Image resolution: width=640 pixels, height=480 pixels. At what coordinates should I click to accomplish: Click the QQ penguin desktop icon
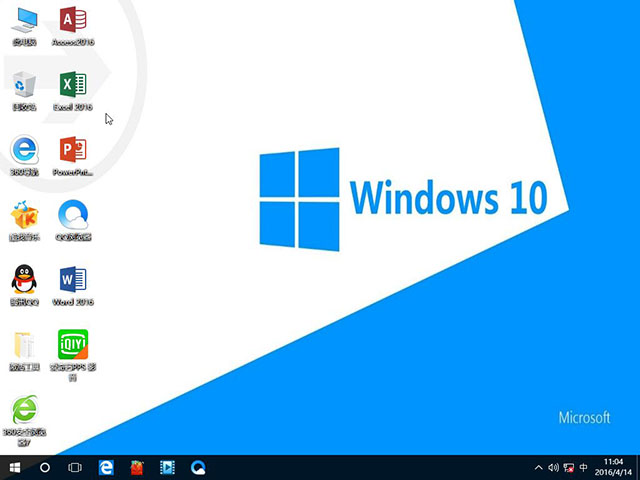pyautogui.click(x=24, y=280)
